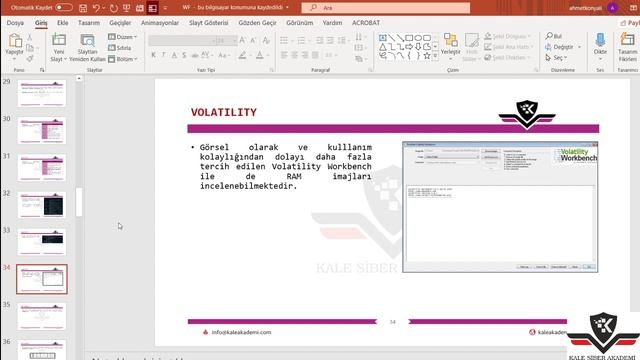
Task: Click the slide panel scrollbar thumb
Action: [79, 202]
